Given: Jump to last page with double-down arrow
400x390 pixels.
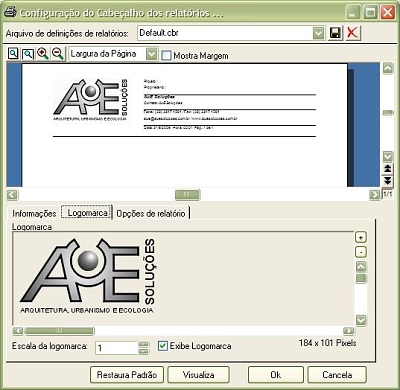Looking at the screenshot, I should pyautogui.click(x=387, y=181).
